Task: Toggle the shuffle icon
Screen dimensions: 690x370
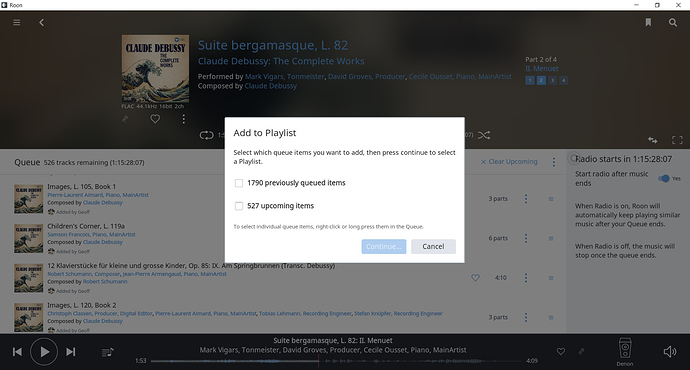Action: 484,135
